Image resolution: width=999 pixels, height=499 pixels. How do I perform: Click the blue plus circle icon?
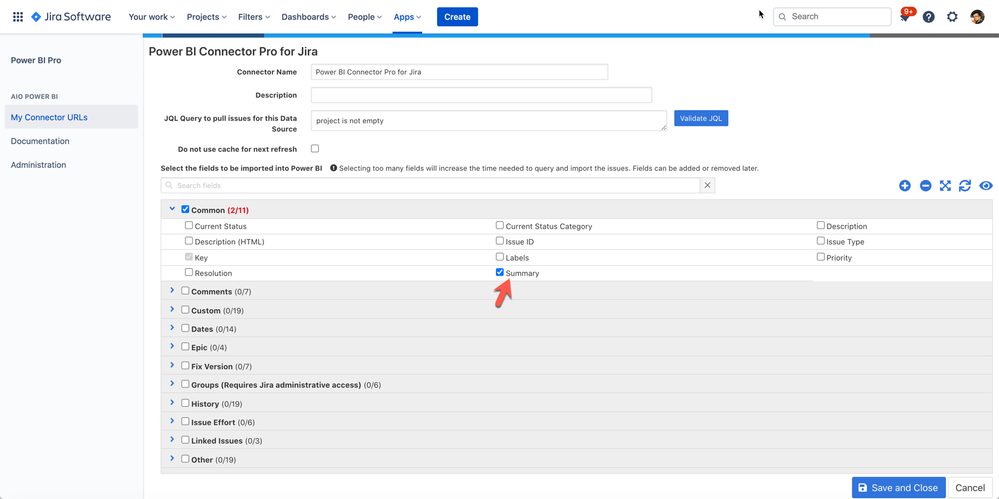click(x=905, y=185)
